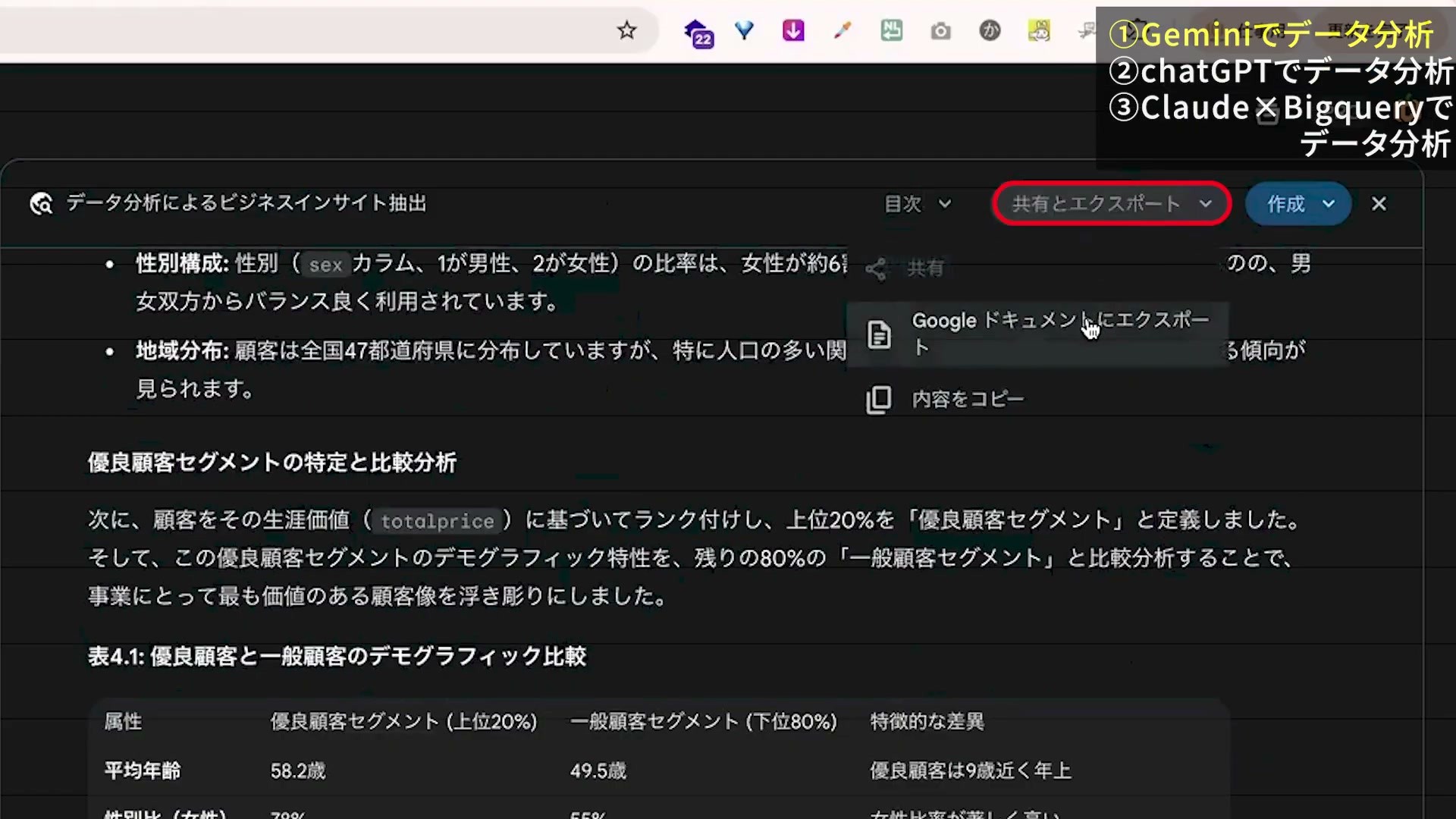Click the 性別構成 bullet label

[182, 264]
